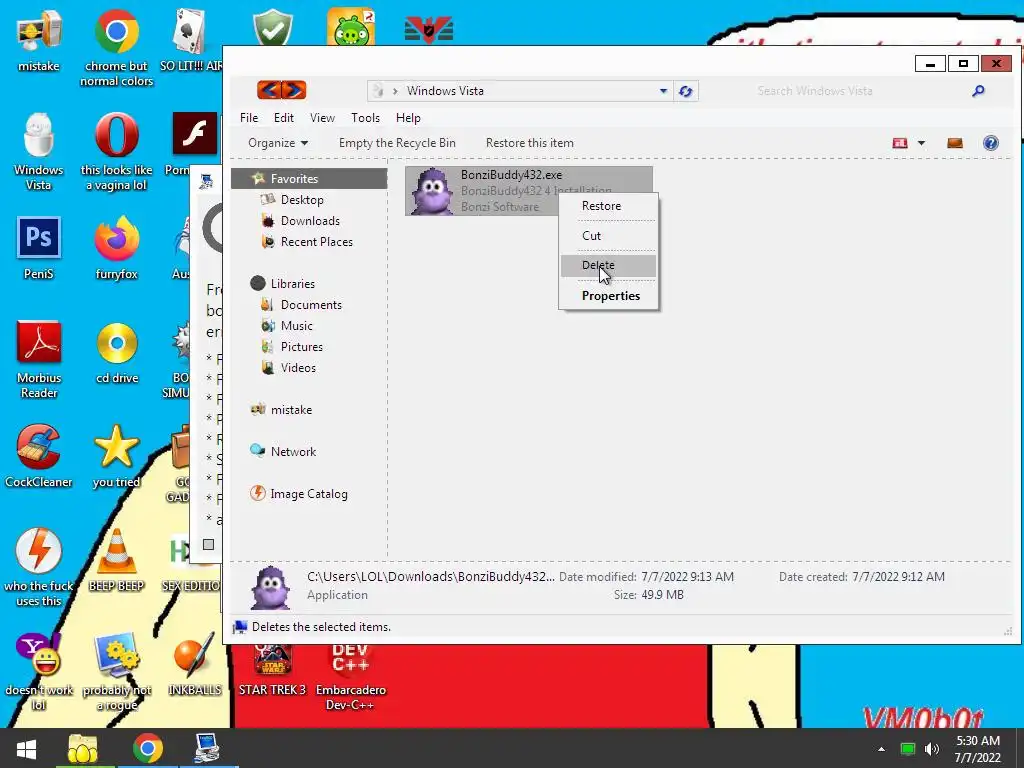Viewport: 1024px width, 768px height.
Task: Click the refresh button beside address bar
Action: (x=686, y=91)
